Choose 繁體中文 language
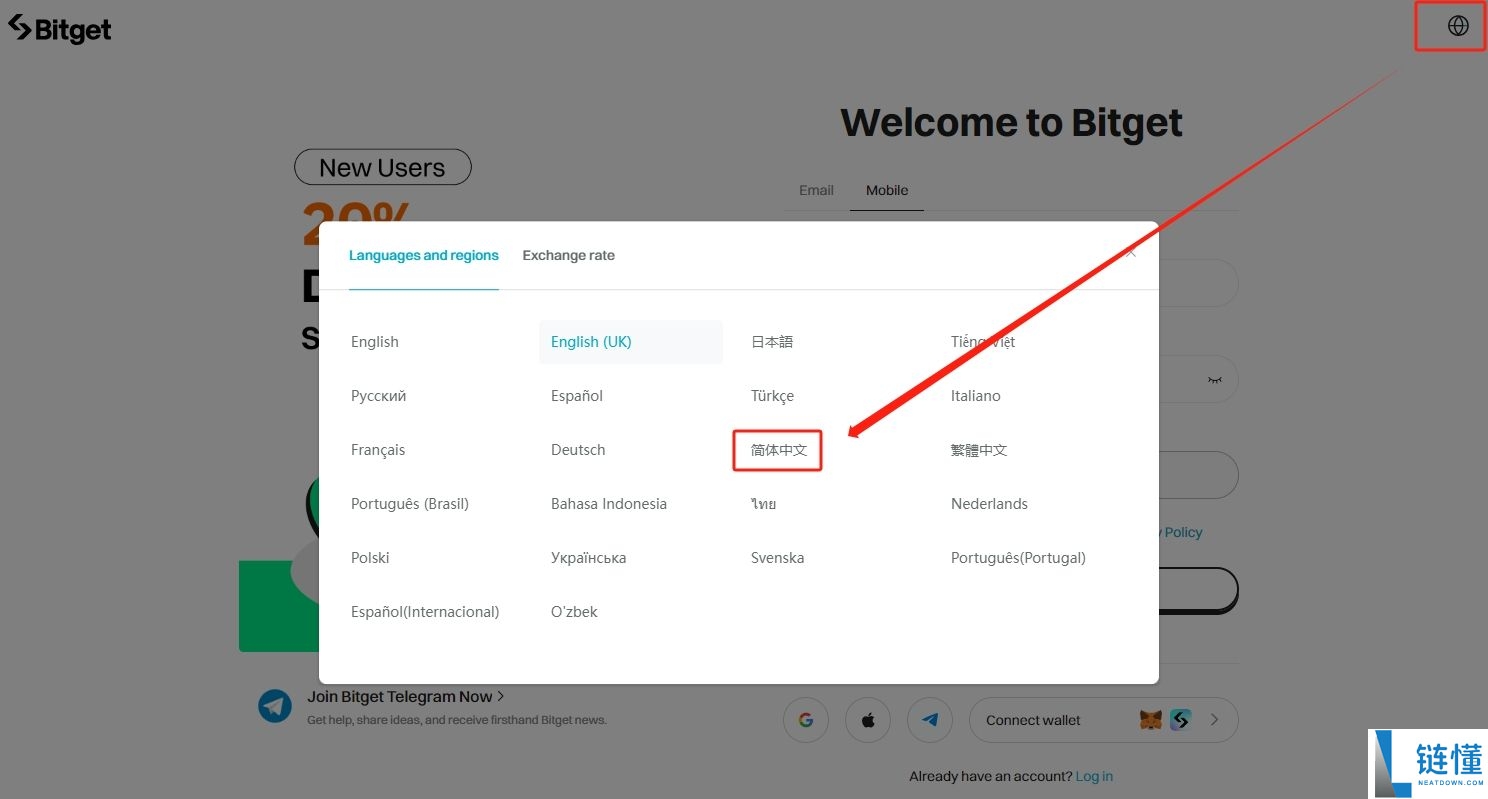Image resolution: width=1488 pixels, height=799 pixels. coord(979,450)
